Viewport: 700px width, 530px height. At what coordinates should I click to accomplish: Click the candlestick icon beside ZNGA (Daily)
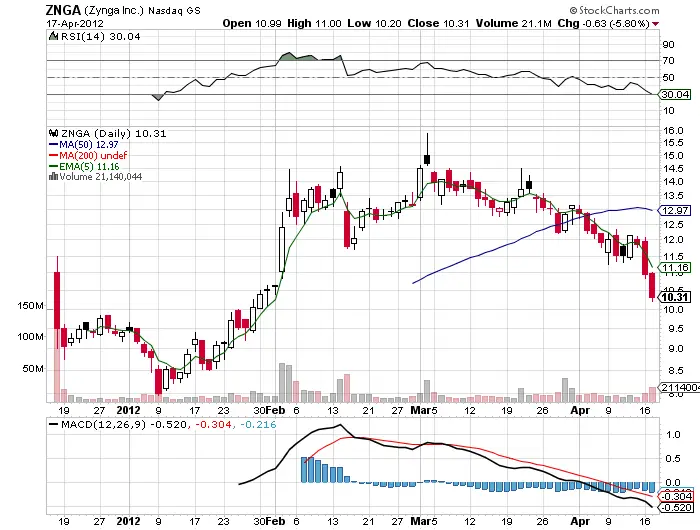click(54, 133)
